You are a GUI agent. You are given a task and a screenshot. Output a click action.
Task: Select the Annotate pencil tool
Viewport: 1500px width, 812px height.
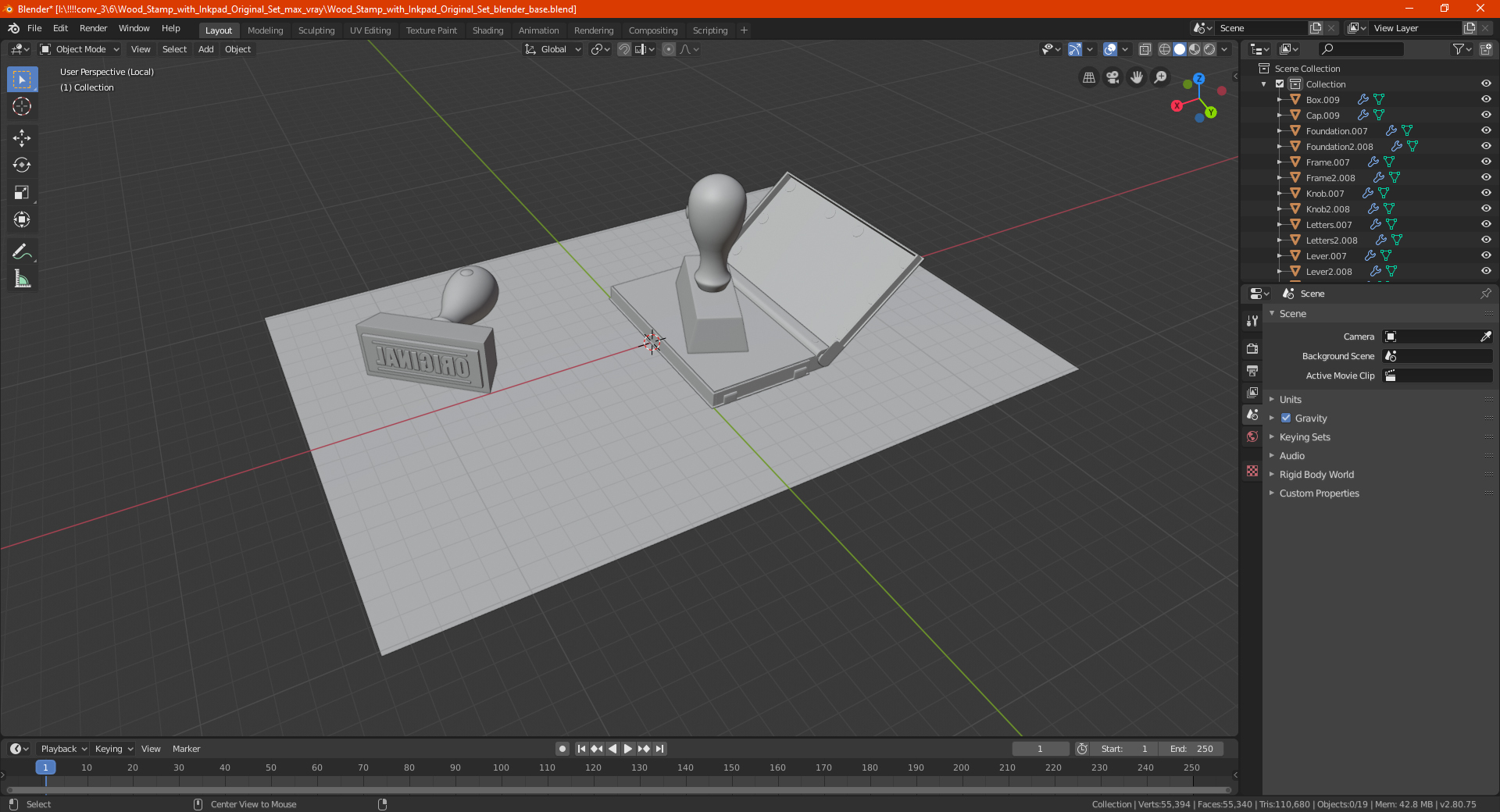click(22, 251)
